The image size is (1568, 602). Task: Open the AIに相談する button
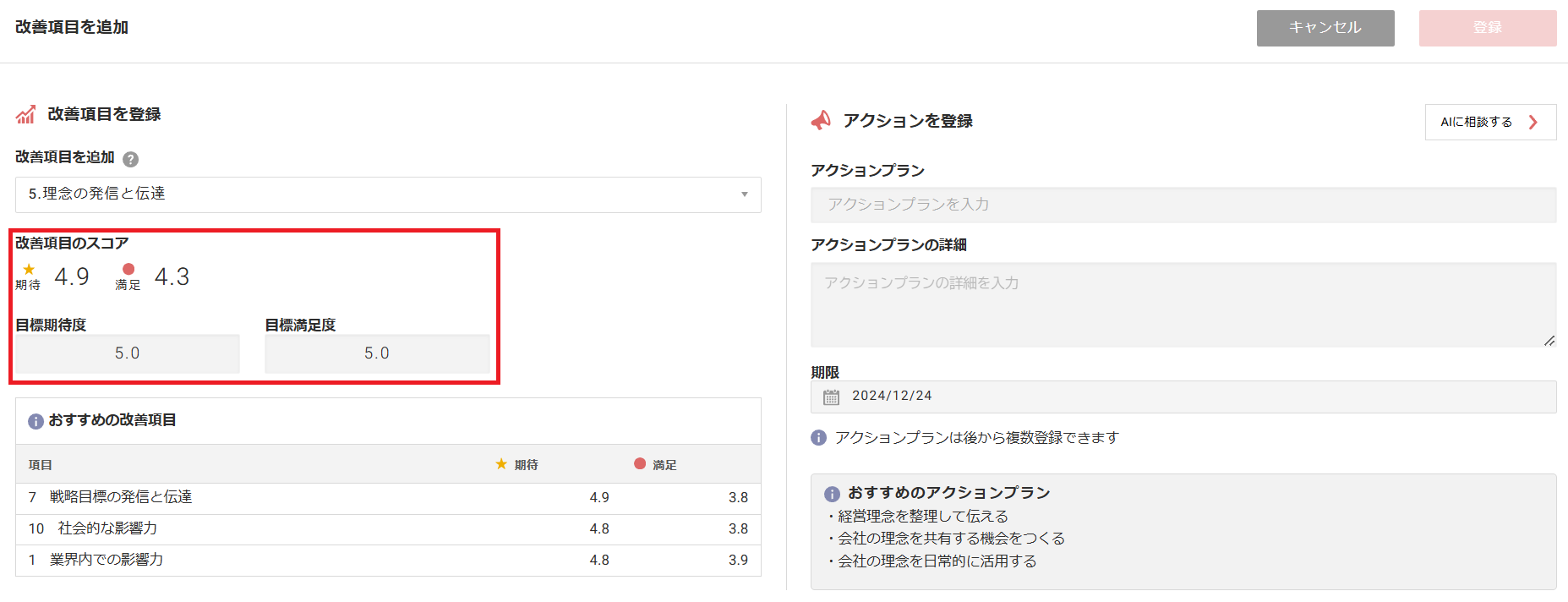point(1490,123)
